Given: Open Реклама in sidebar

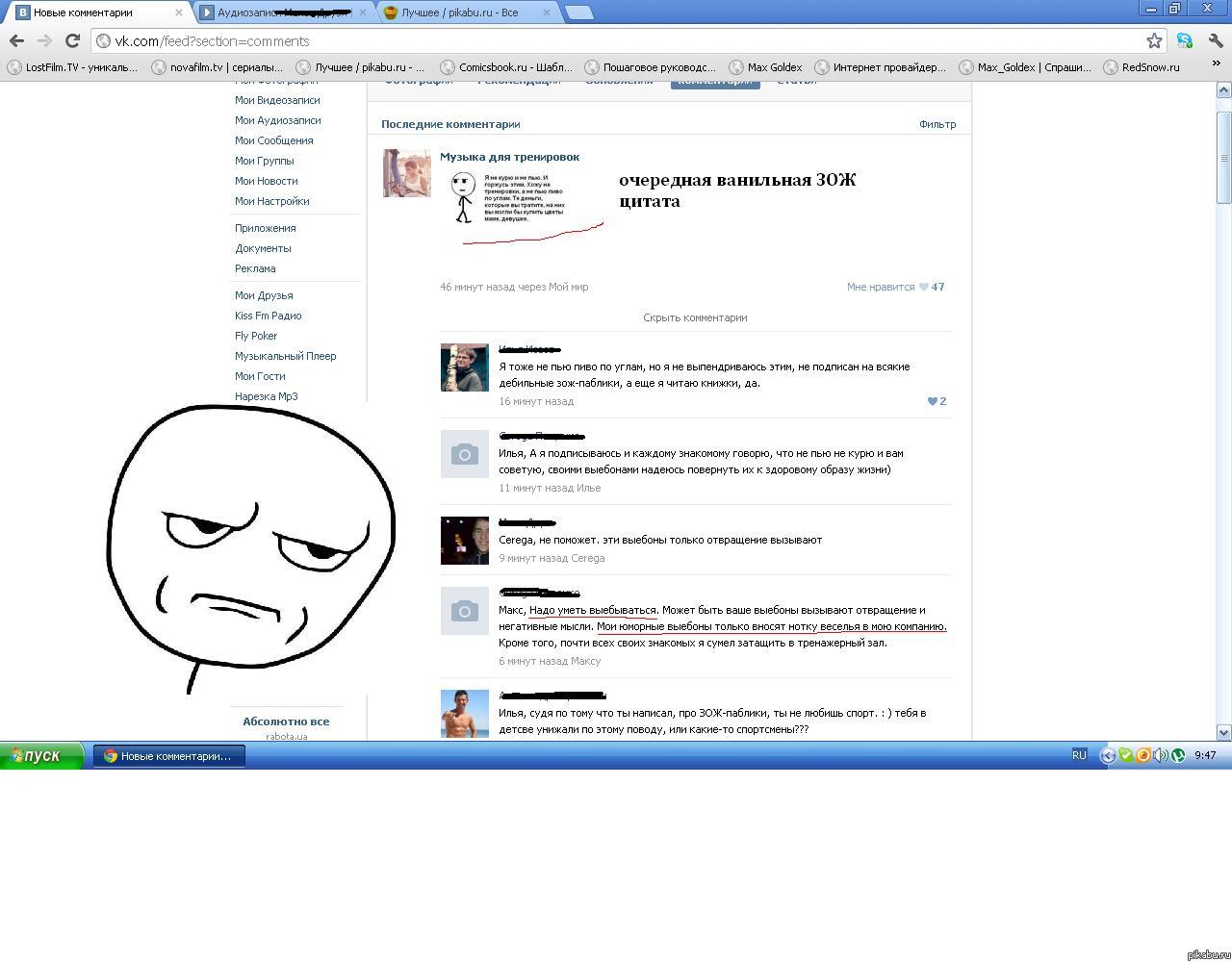Looking at the screenshot, I should (x=255, y=268).
